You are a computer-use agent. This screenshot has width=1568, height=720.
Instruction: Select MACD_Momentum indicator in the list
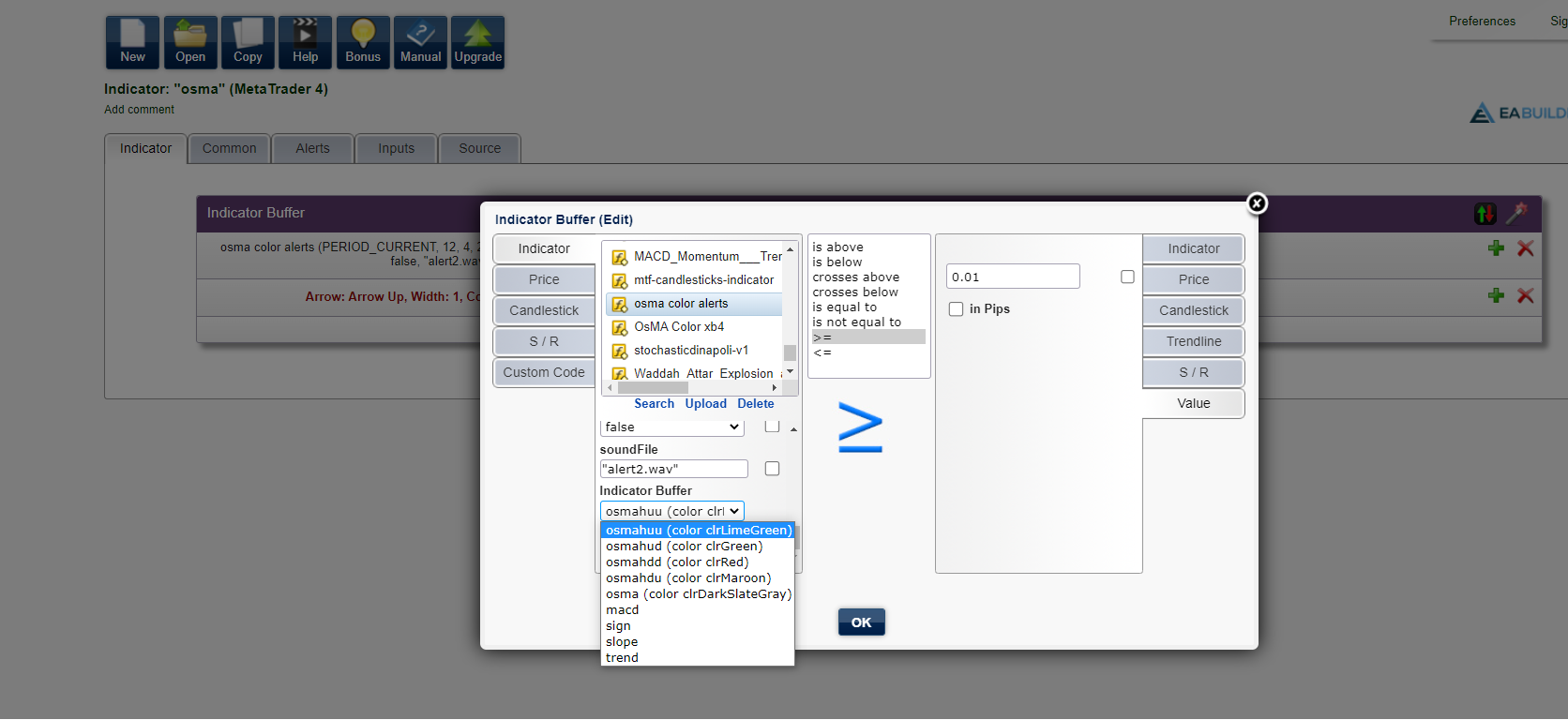pyautogui.click(x=695, y=256)
